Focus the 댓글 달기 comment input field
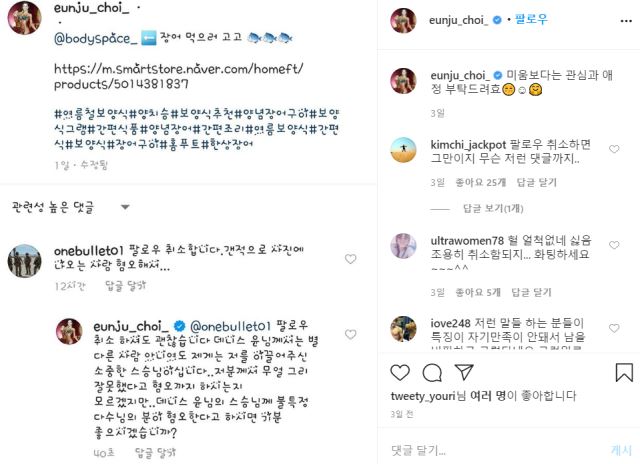The width and height of the screenshot is (640, 464). pos(496,450)
